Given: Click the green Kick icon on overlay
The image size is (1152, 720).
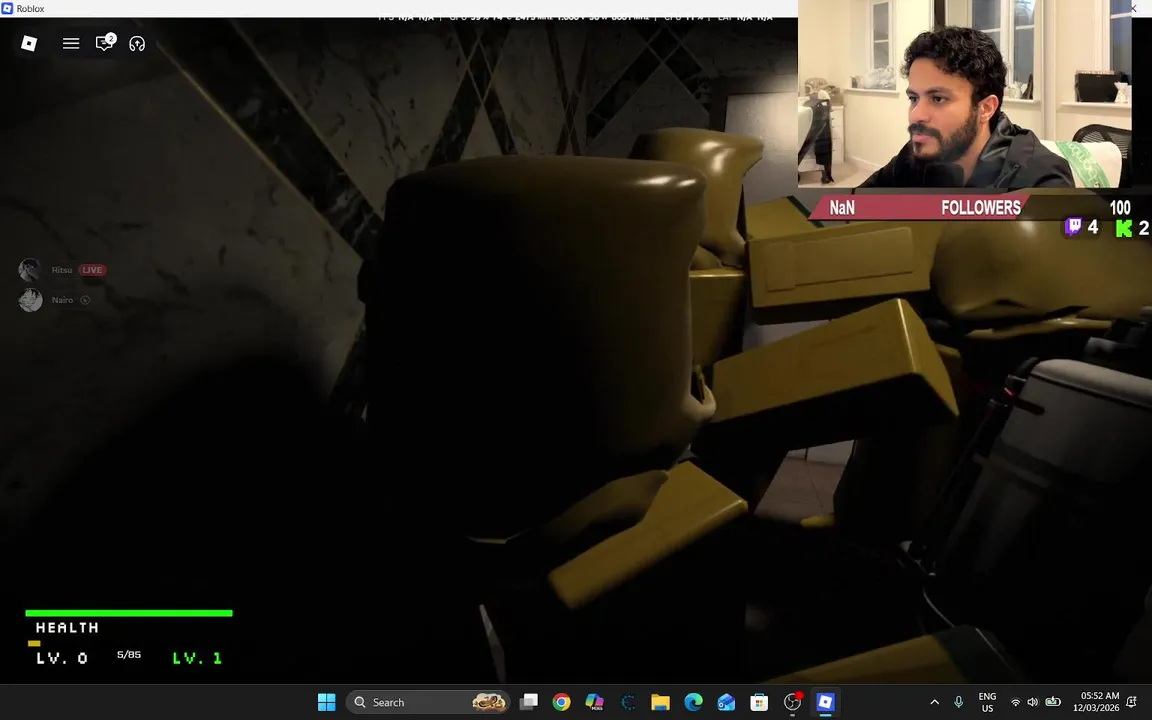Looking at the screenshot, I should [x=1123, y=228].
